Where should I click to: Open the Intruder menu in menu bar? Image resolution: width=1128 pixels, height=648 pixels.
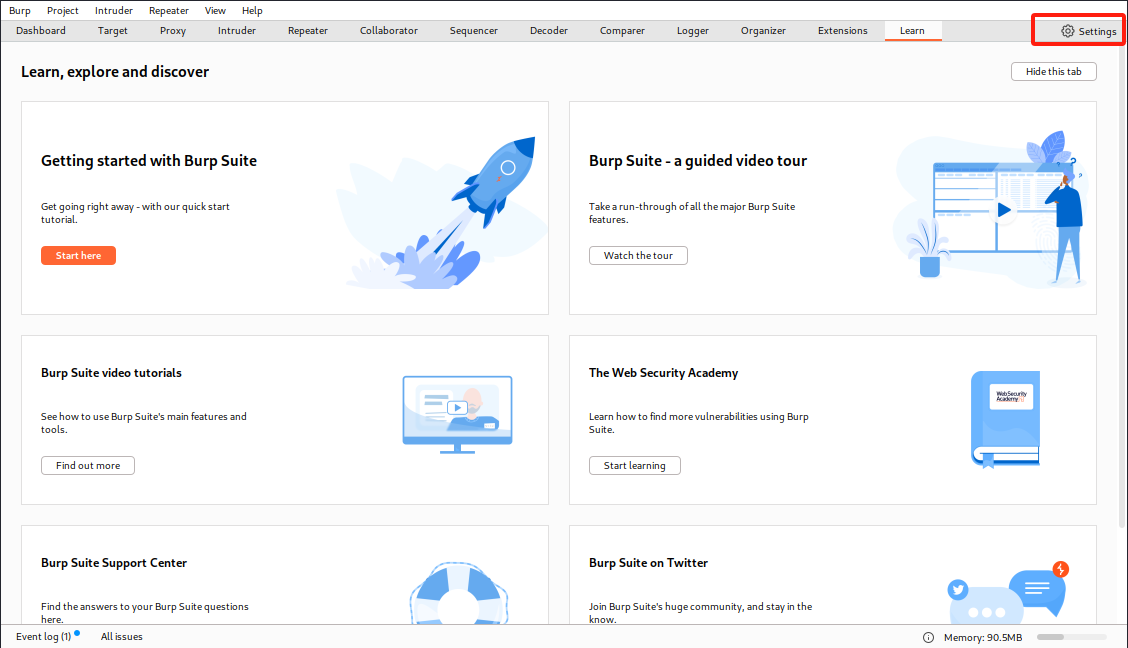tap(114, 11)
